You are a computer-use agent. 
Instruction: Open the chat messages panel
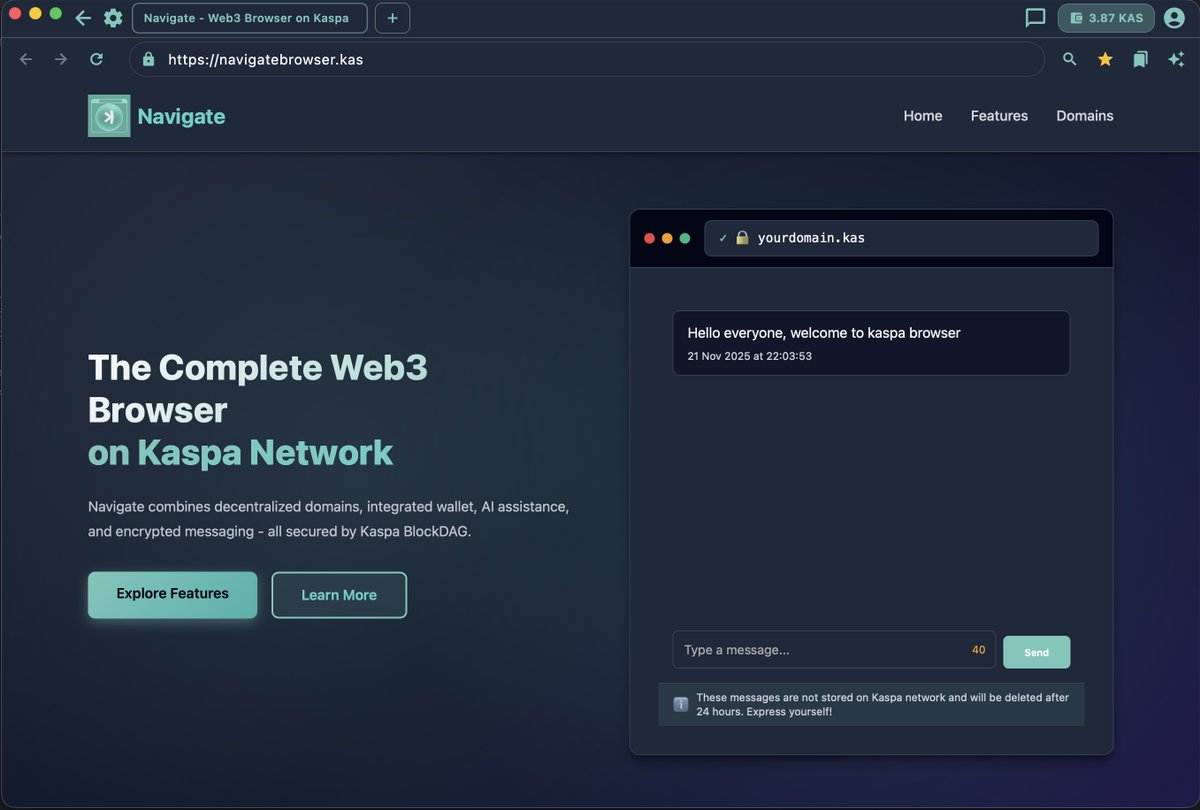coord(1035,18)
